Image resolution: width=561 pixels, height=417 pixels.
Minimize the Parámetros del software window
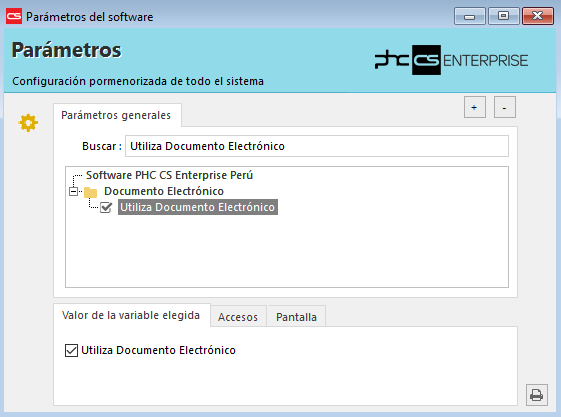[469, 16]
